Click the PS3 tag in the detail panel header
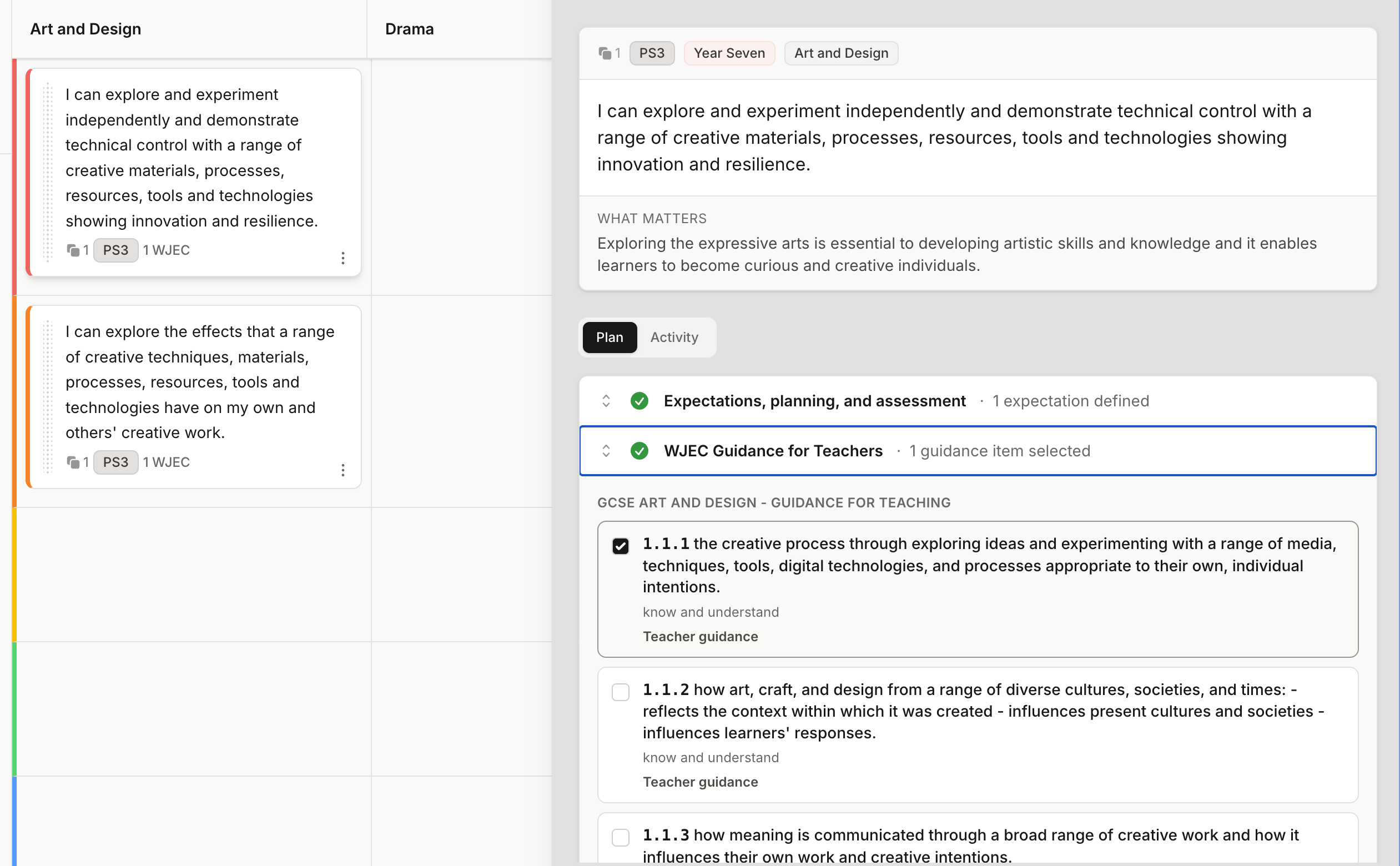 pyautogui.click(x=652, y=53)
